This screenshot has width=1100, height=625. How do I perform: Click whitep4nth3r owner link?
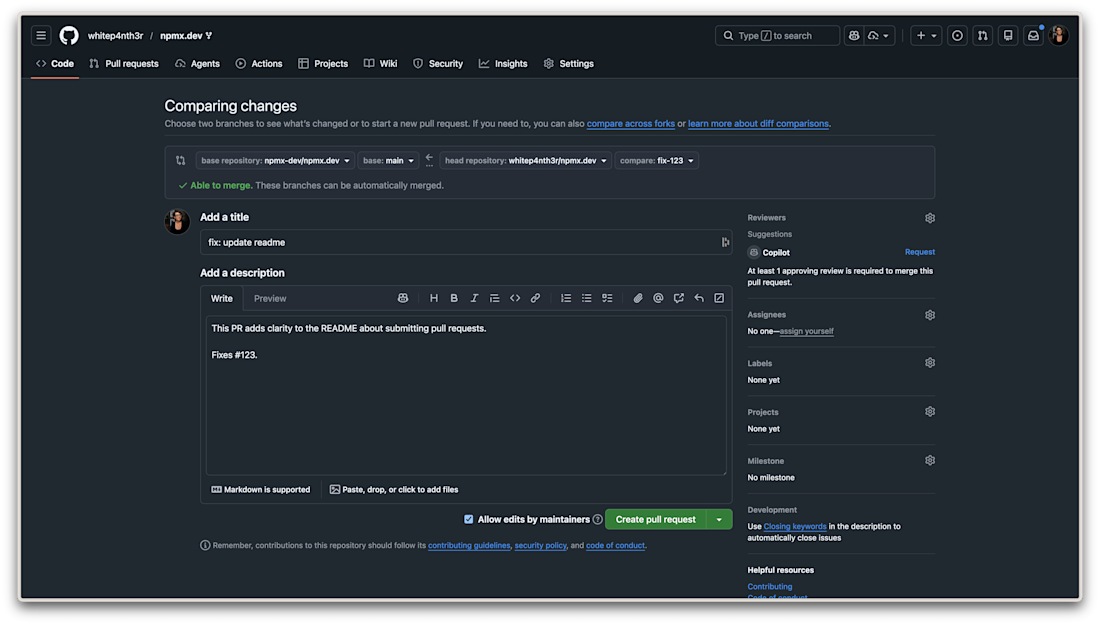tap(115, 35)
